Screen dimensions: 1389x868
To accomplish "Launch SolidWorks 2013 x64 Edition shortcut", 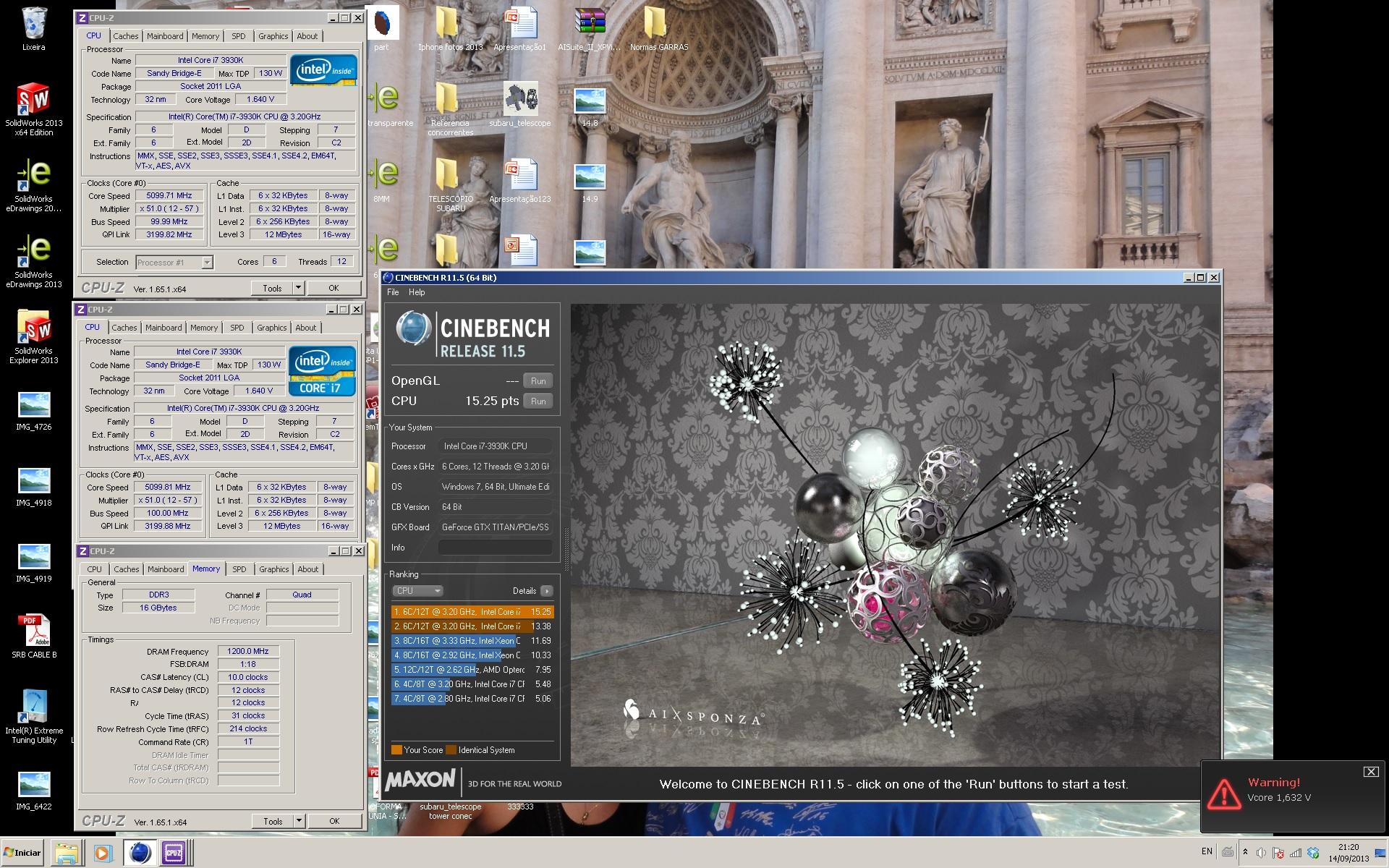I will (33, 109).
